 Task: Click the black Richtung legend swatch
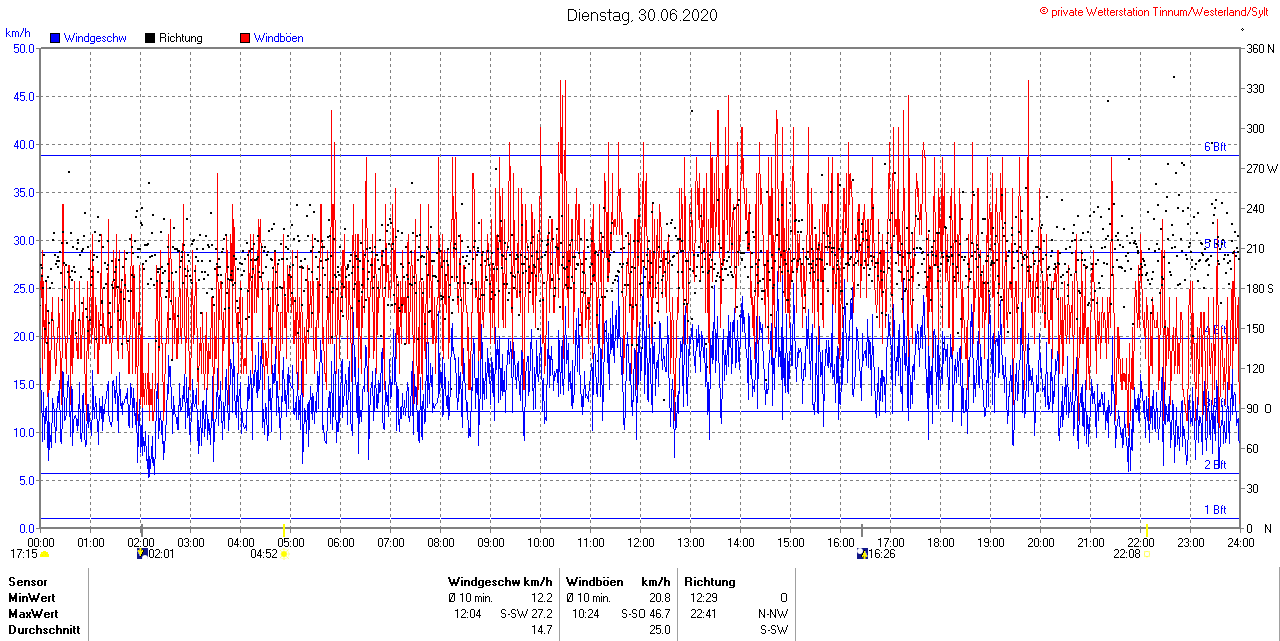[x=150, y=38]
